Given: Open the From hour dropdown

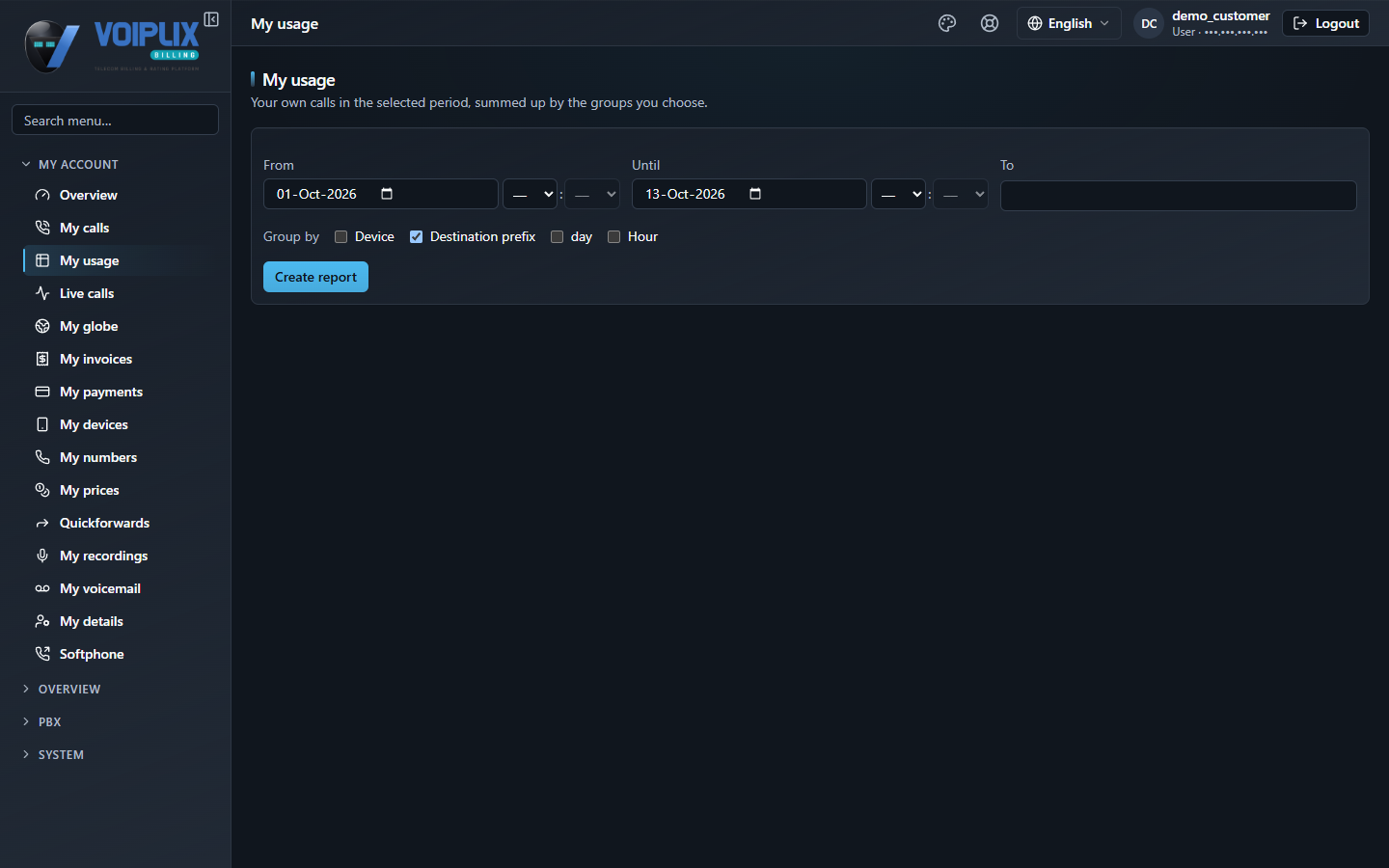Looking at the screenshot, I should [530, 194].
